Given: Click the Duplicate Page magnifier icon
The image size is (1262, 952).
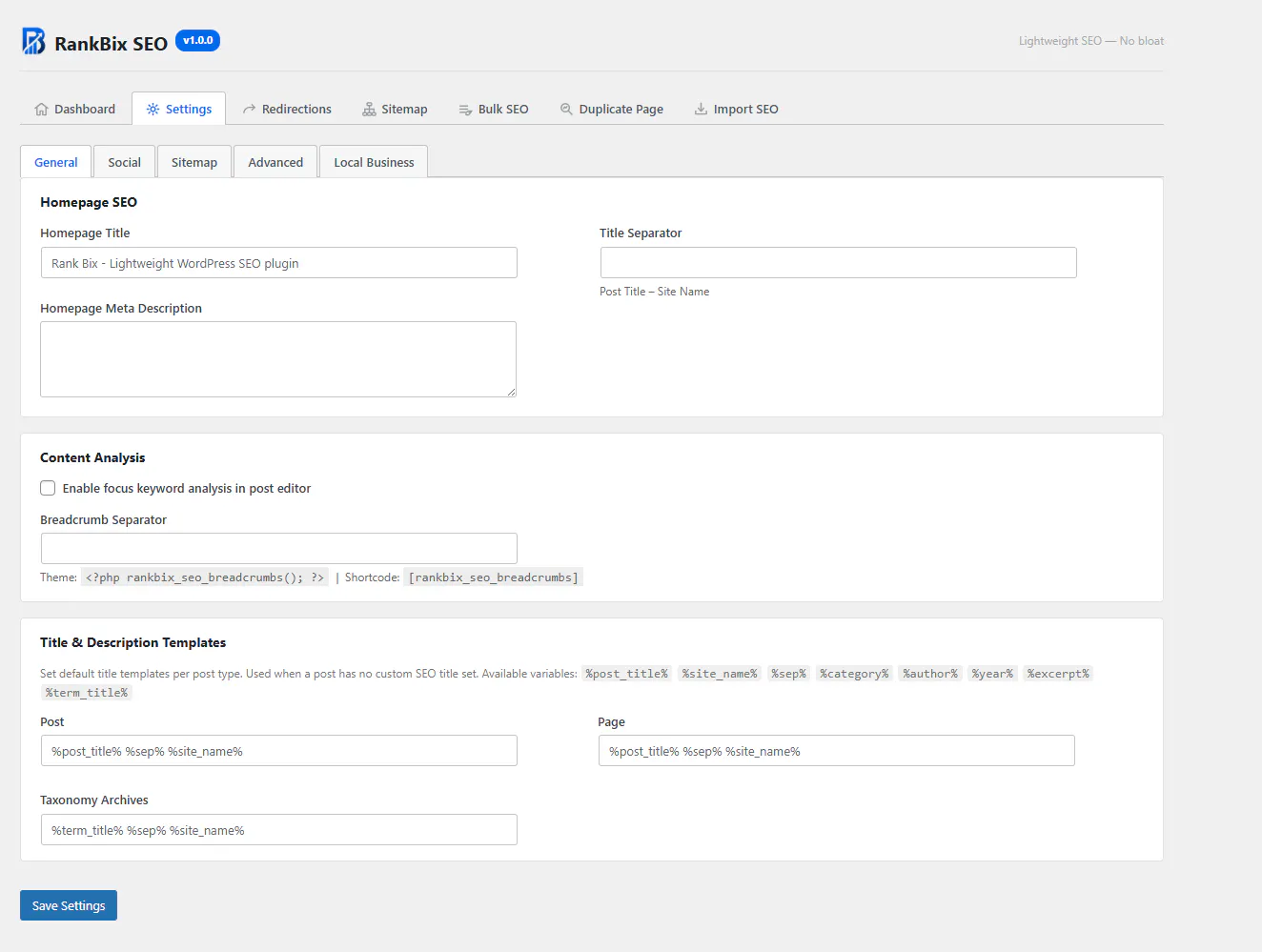Looking at the screenshot, I should click(x=566, y=109).
